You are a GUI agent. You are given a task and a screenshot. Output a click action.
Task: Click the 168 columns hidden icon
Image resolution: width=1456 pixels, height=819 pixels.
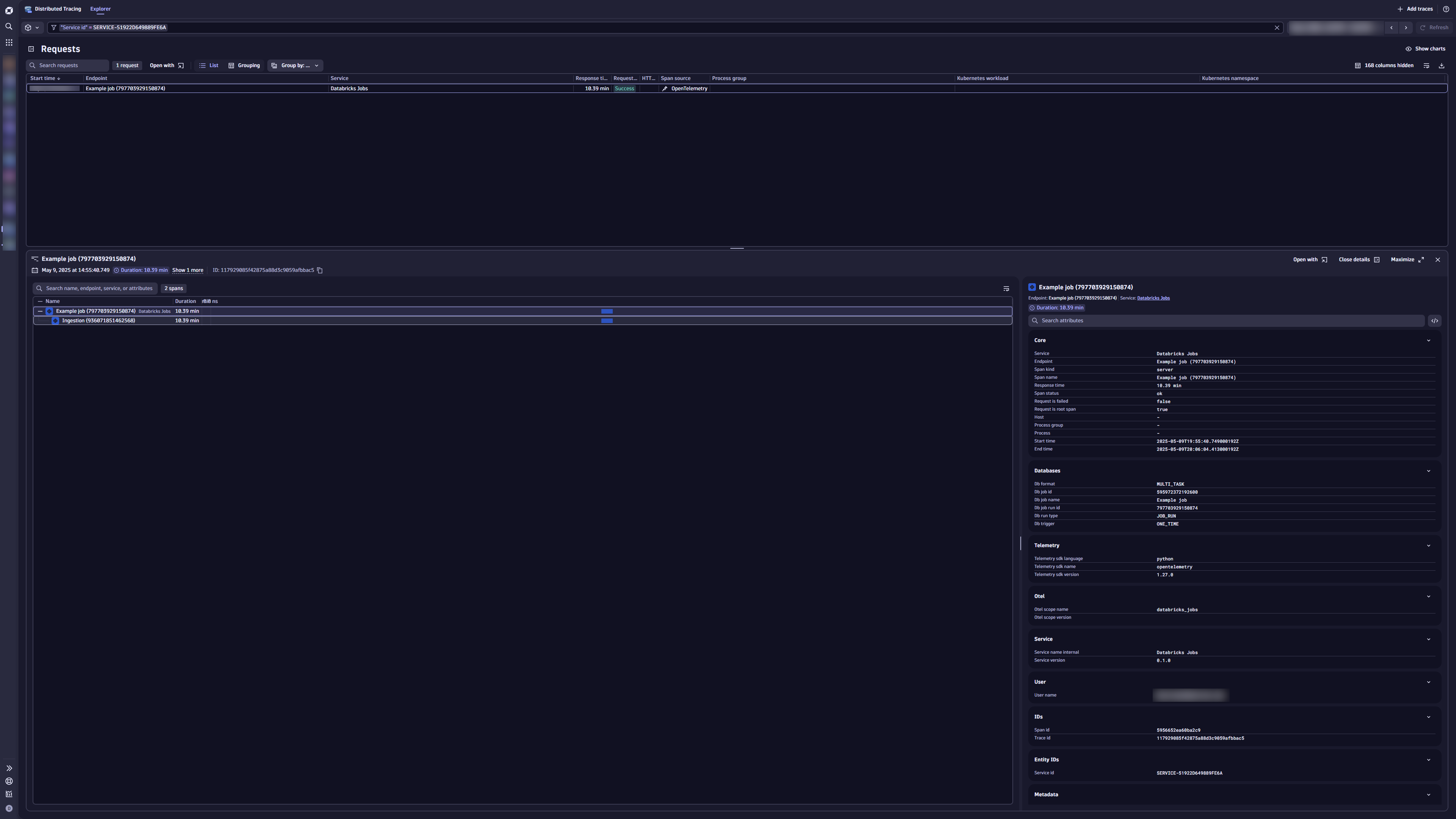(x=1358, y=66)
